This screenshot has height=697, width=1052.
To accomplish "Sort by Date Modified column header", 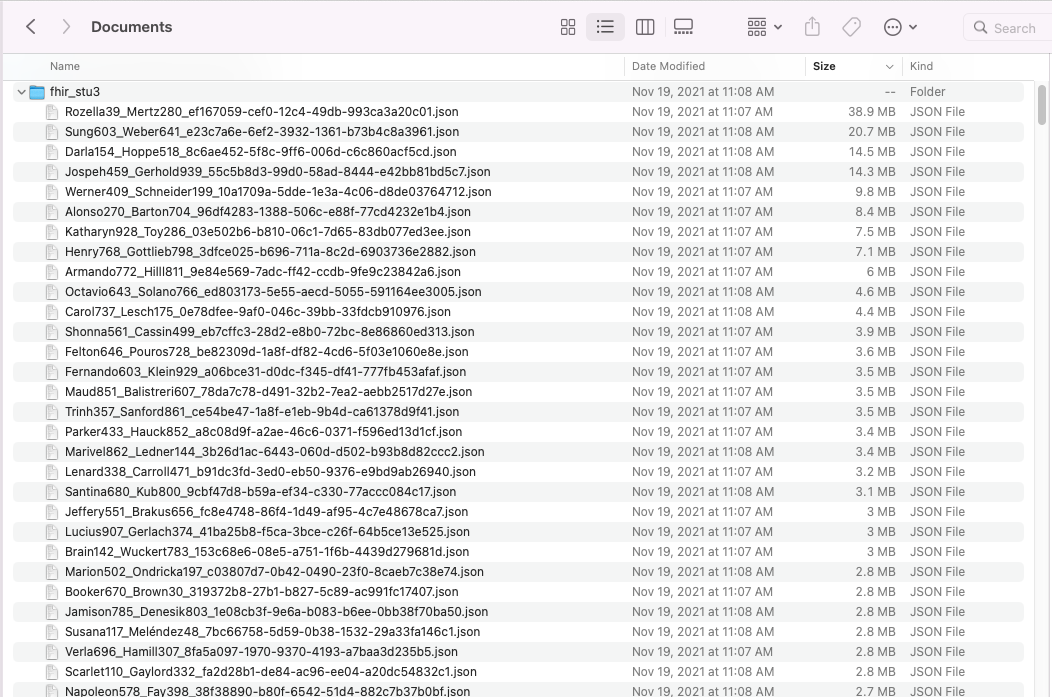I will [x=668, y=66].
